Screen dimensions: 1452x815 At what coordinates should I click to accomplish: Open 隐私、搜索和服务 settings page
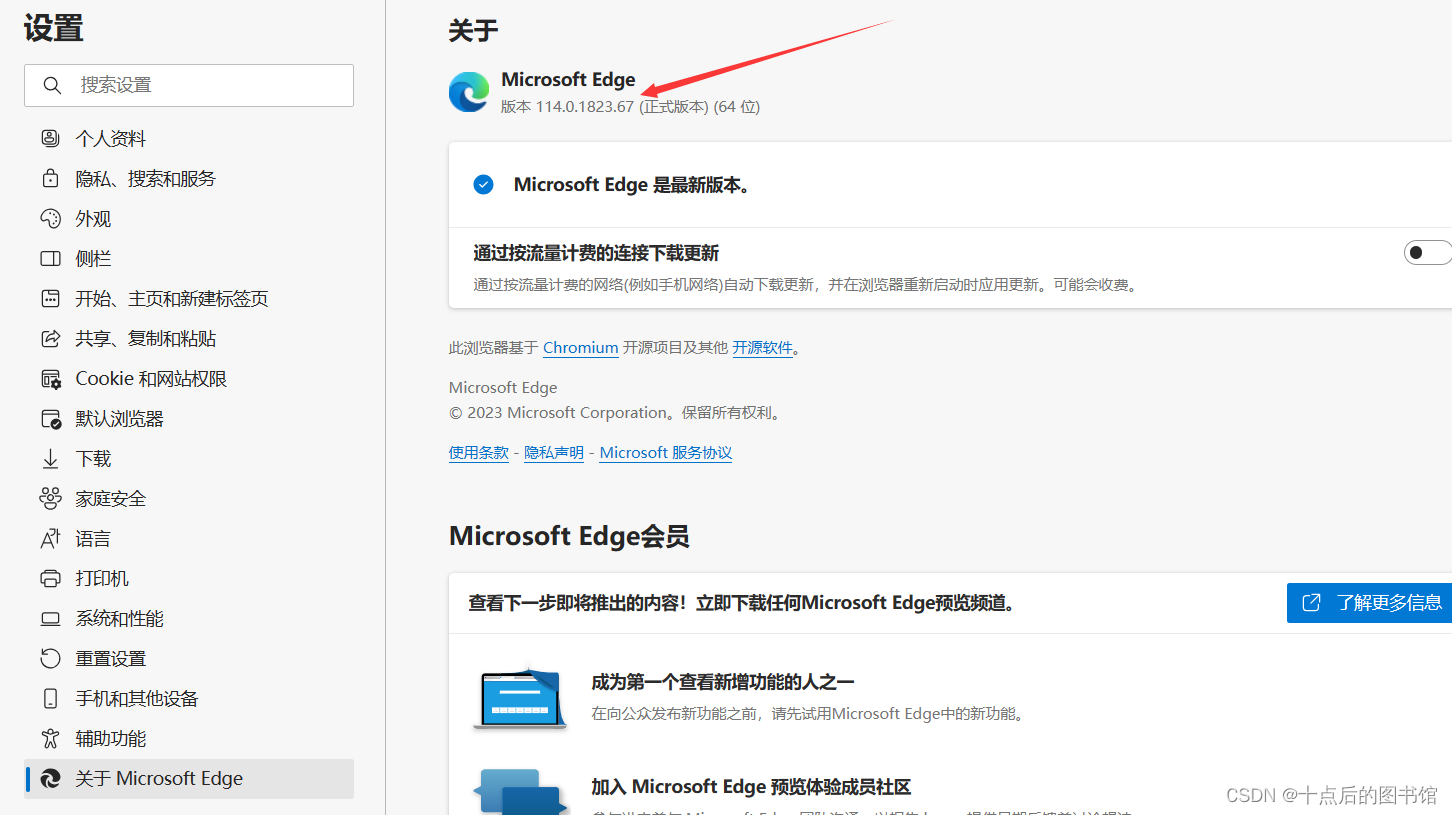coord(189,178)
